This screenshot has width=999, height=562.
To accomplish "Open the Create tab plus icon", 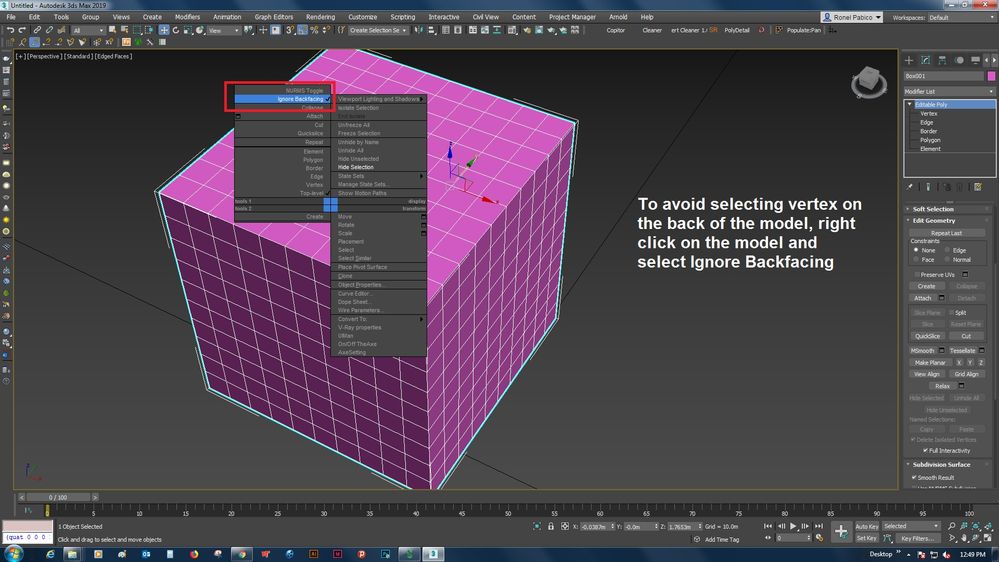I will point(909,60).
